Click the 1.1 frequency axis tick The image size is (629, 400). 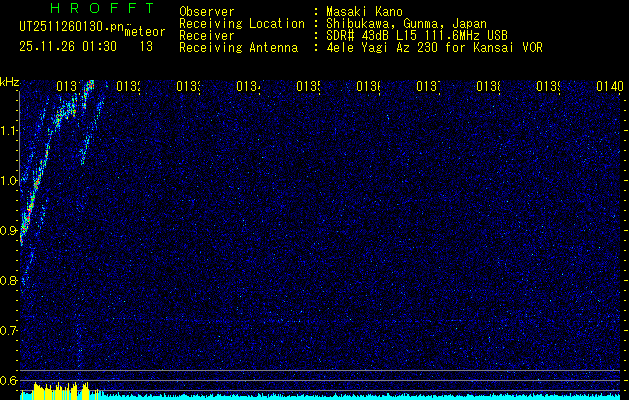pos(9,131)
